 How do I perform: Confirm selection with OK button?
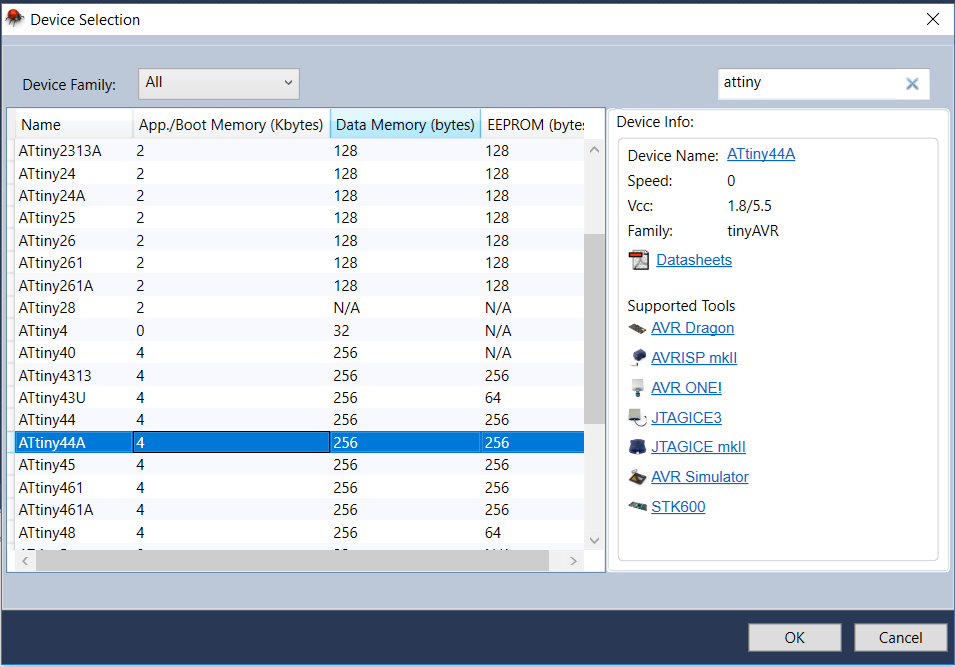pyautogui.click(x=794, y=637)
